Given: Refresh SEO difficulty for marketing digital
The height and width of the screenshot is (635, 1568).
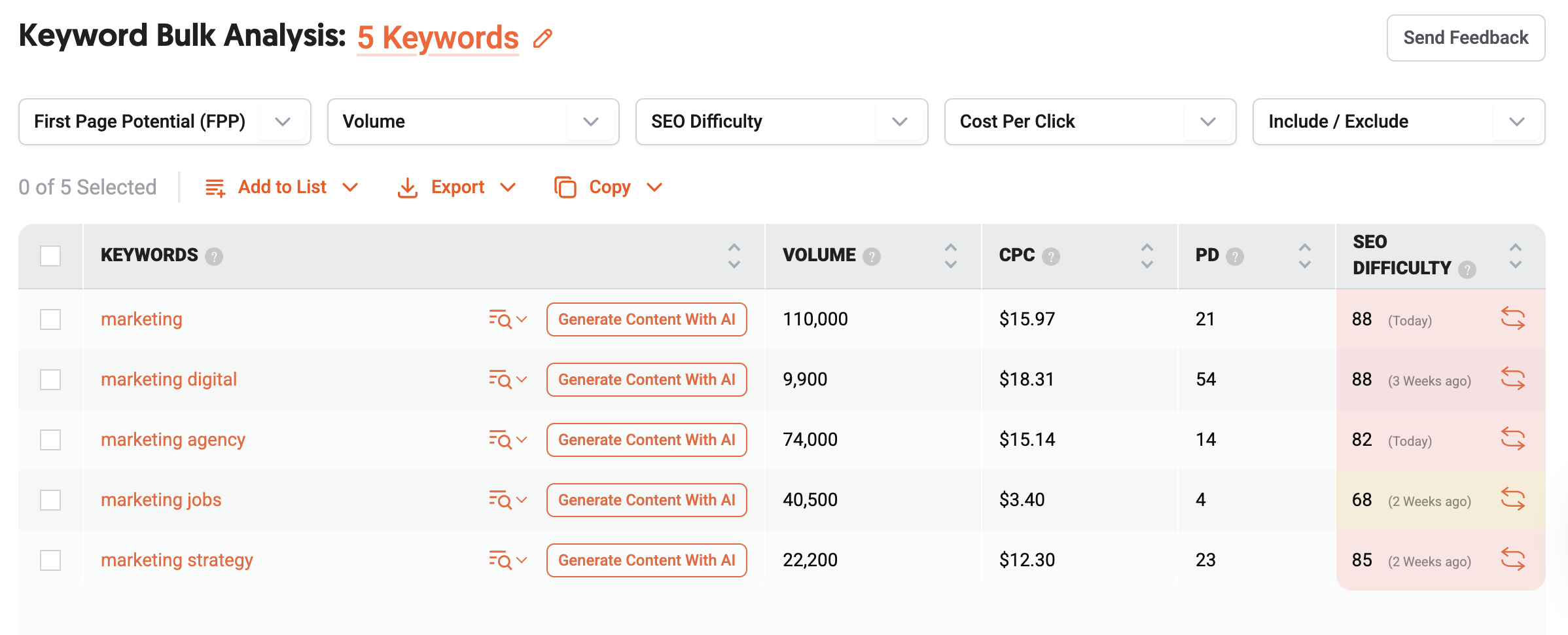Looking at the screenshot, I should point(1512,379).
